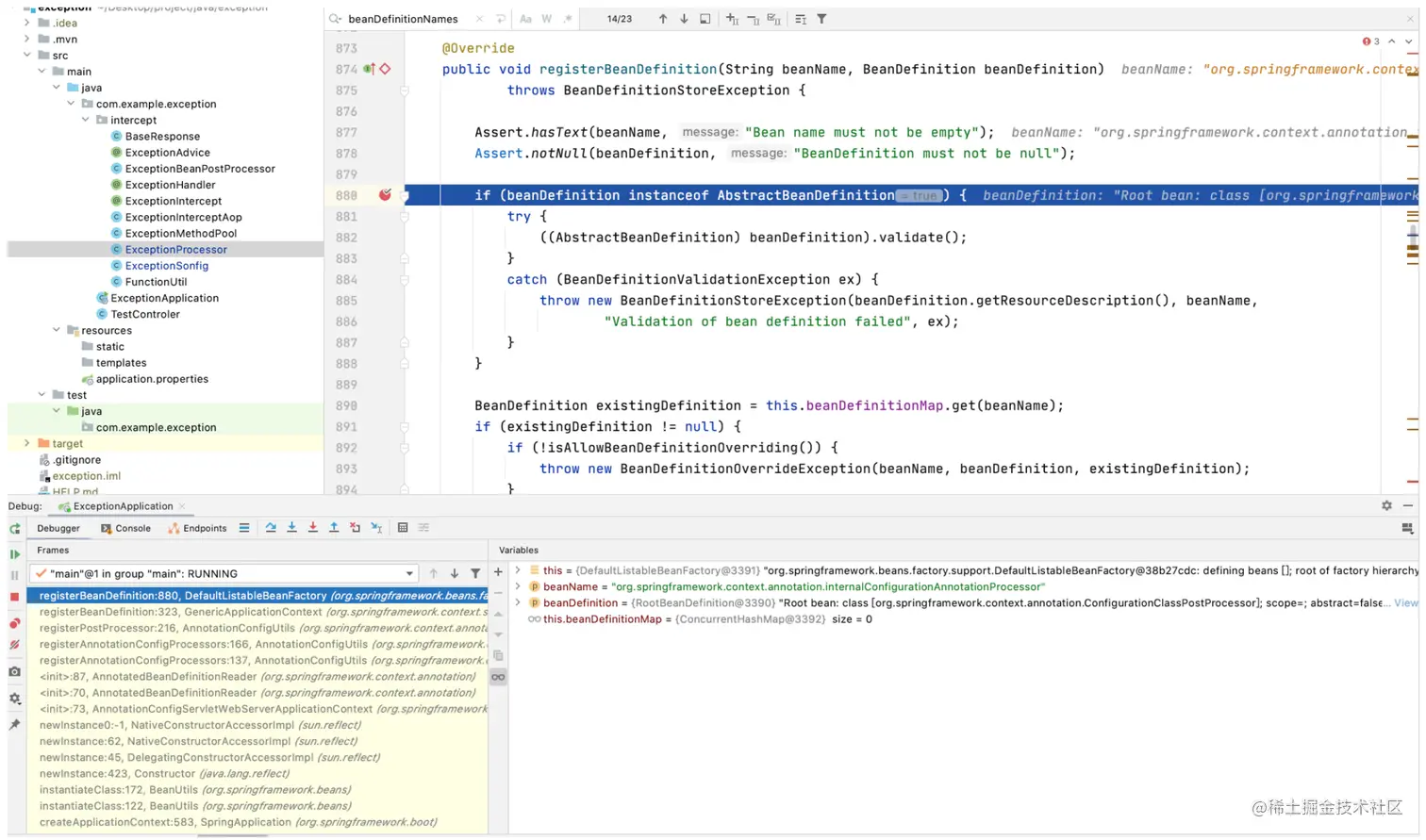Click the beanDefinitionNames search input field
This screenshot has width=1426, height=840.
(x=406, y=19)
